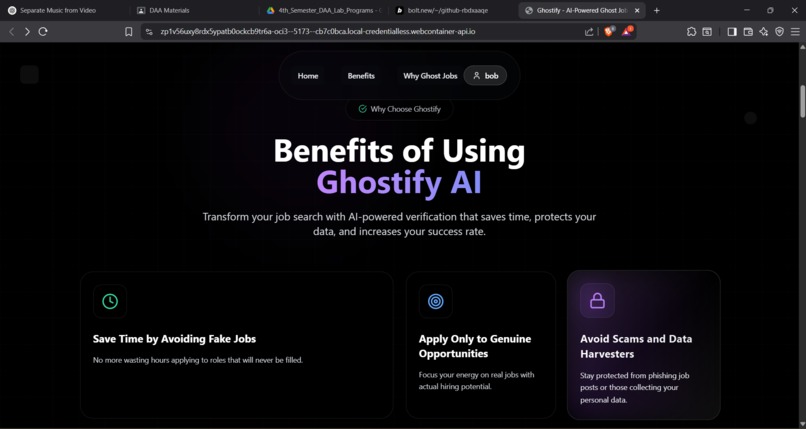Open Brave Wallet icon

click(x=748, y=31)
